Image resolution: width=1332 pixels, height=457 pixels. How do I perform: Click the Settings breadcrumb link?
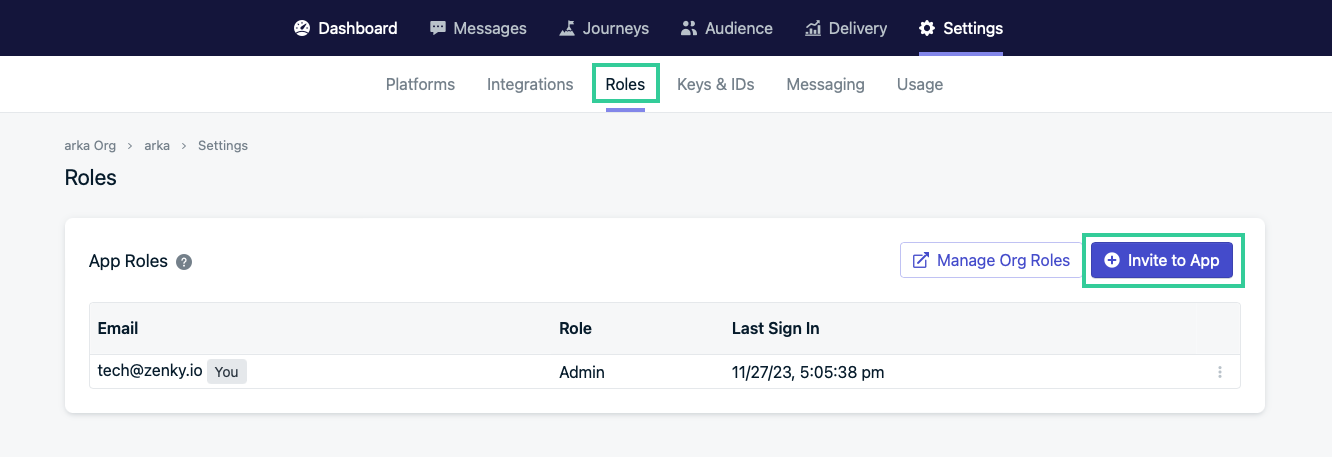pos(223,145)
